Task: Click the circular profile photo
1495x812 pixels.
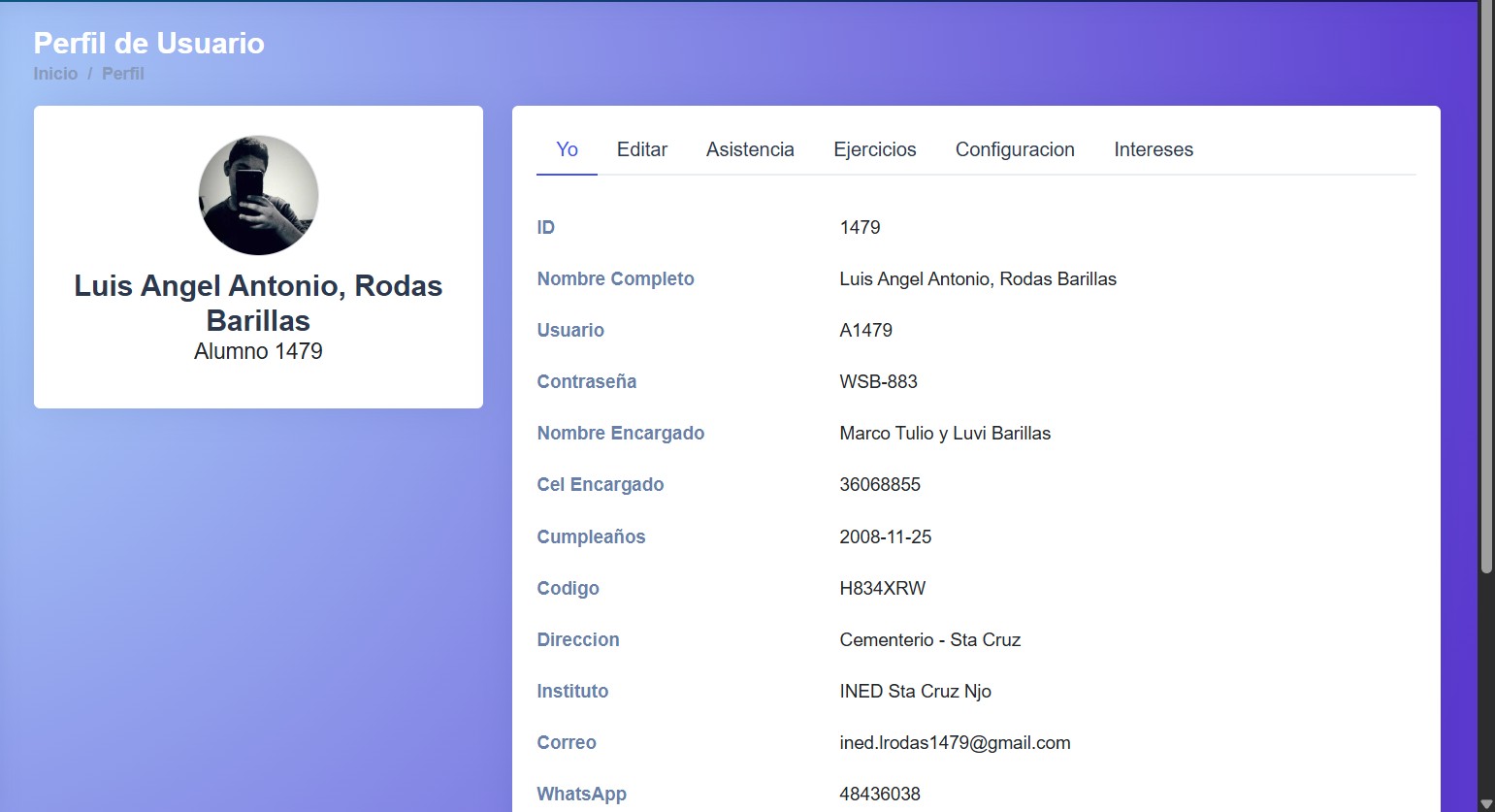Action: pyautogui.click(x=258, y=195)
